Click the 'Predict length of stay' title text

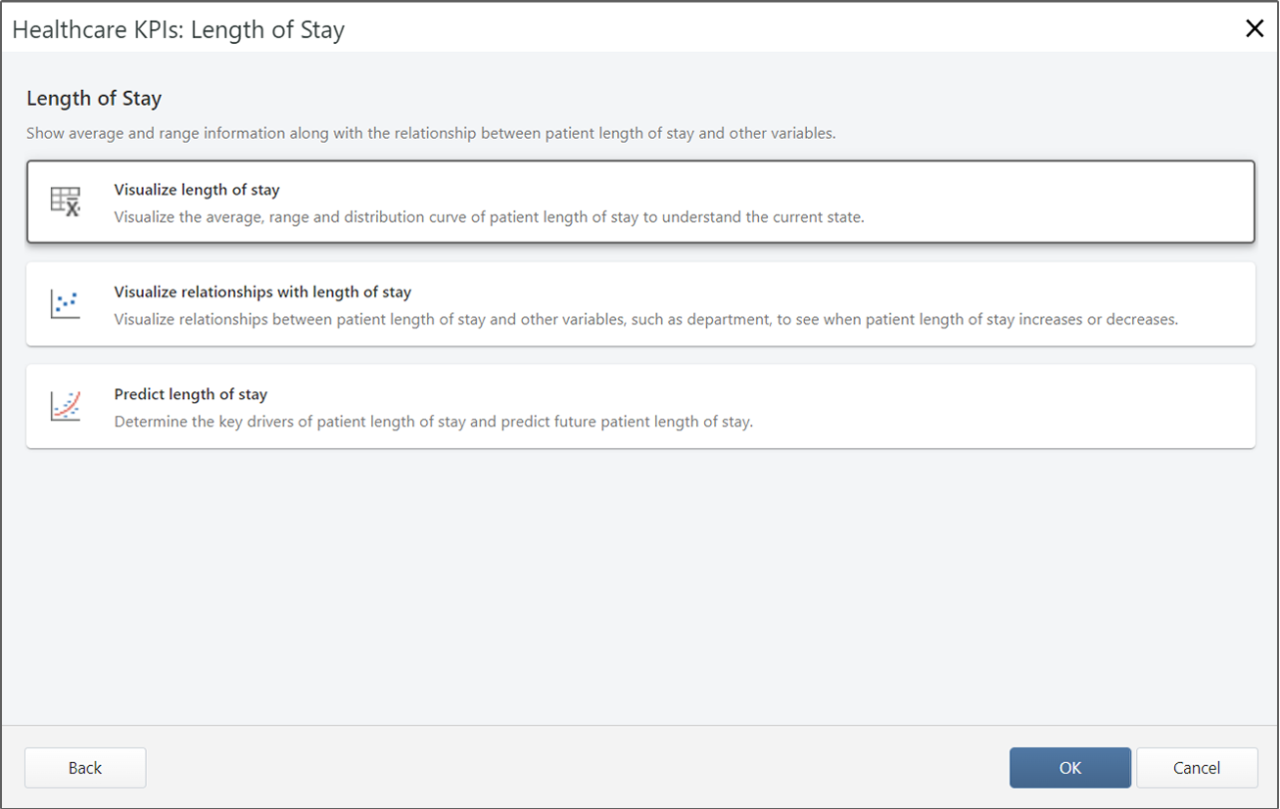[x=190, y=394]
